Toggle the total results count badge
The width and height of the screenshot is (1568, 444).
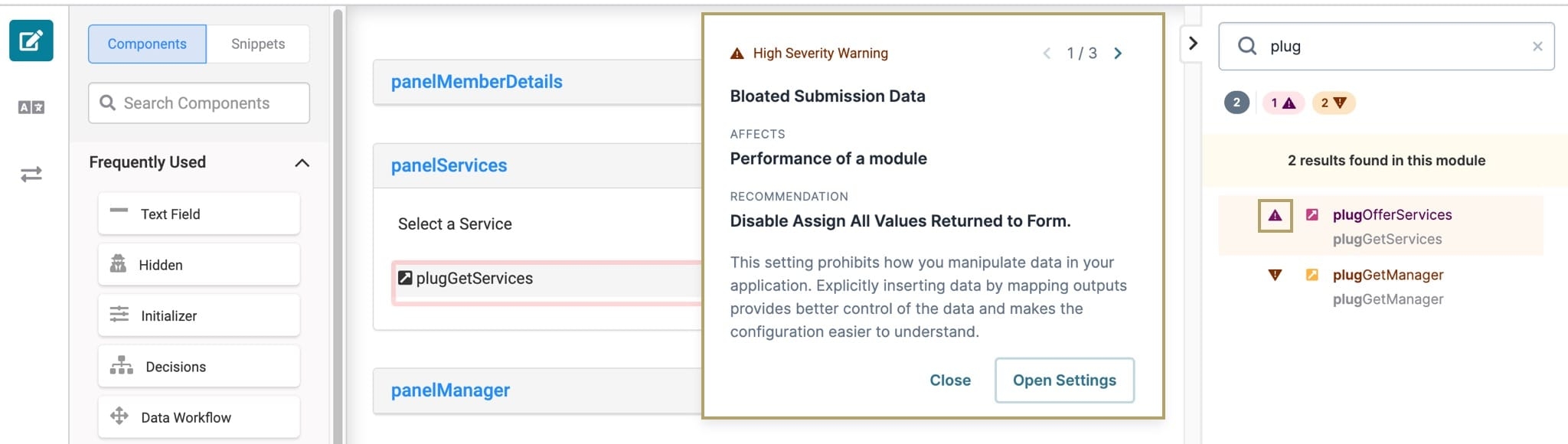point(1236,103)
